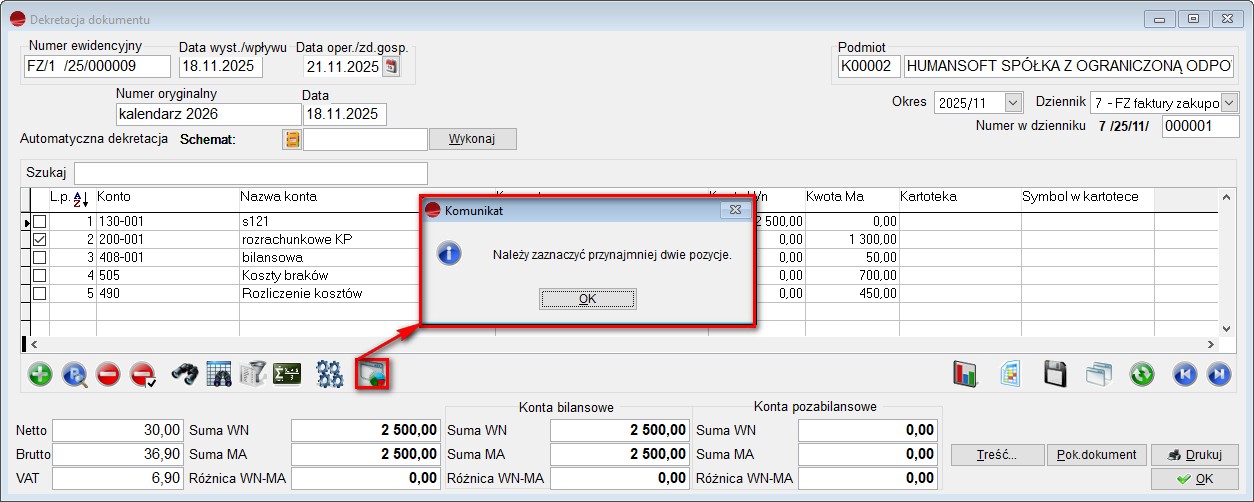
Task: Click the red minus delete-entry icon
Action: click(x=109, y=374)
